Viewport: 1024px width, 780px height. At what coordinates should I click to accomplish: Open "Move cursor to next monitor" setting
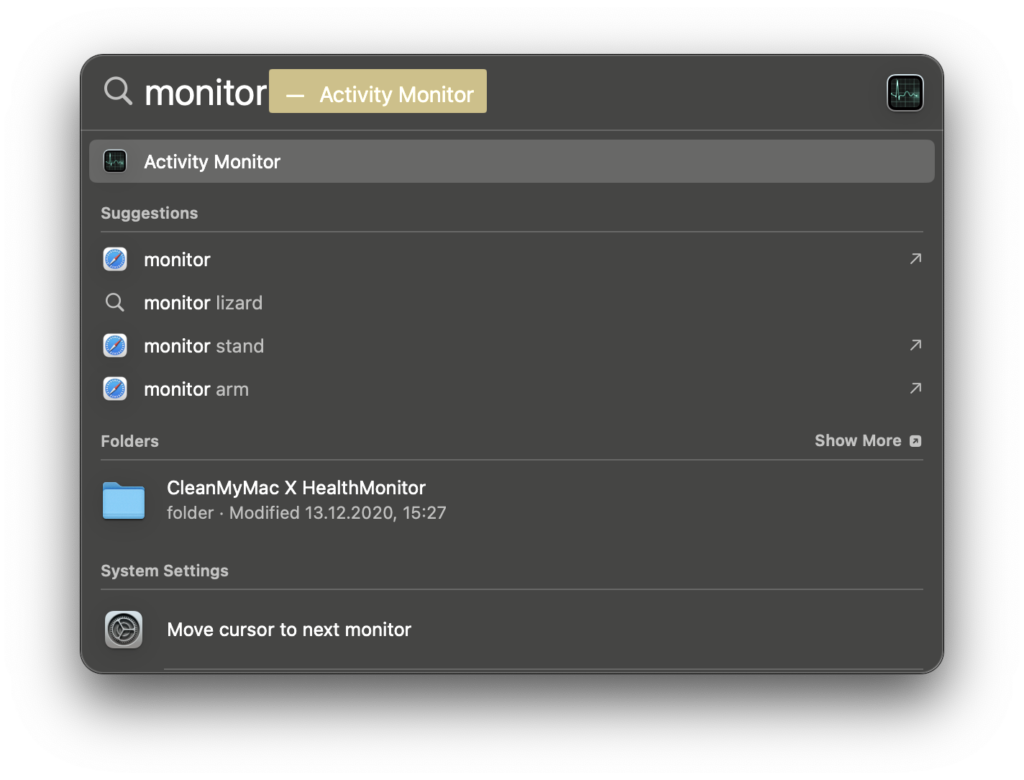click(289, 630)
